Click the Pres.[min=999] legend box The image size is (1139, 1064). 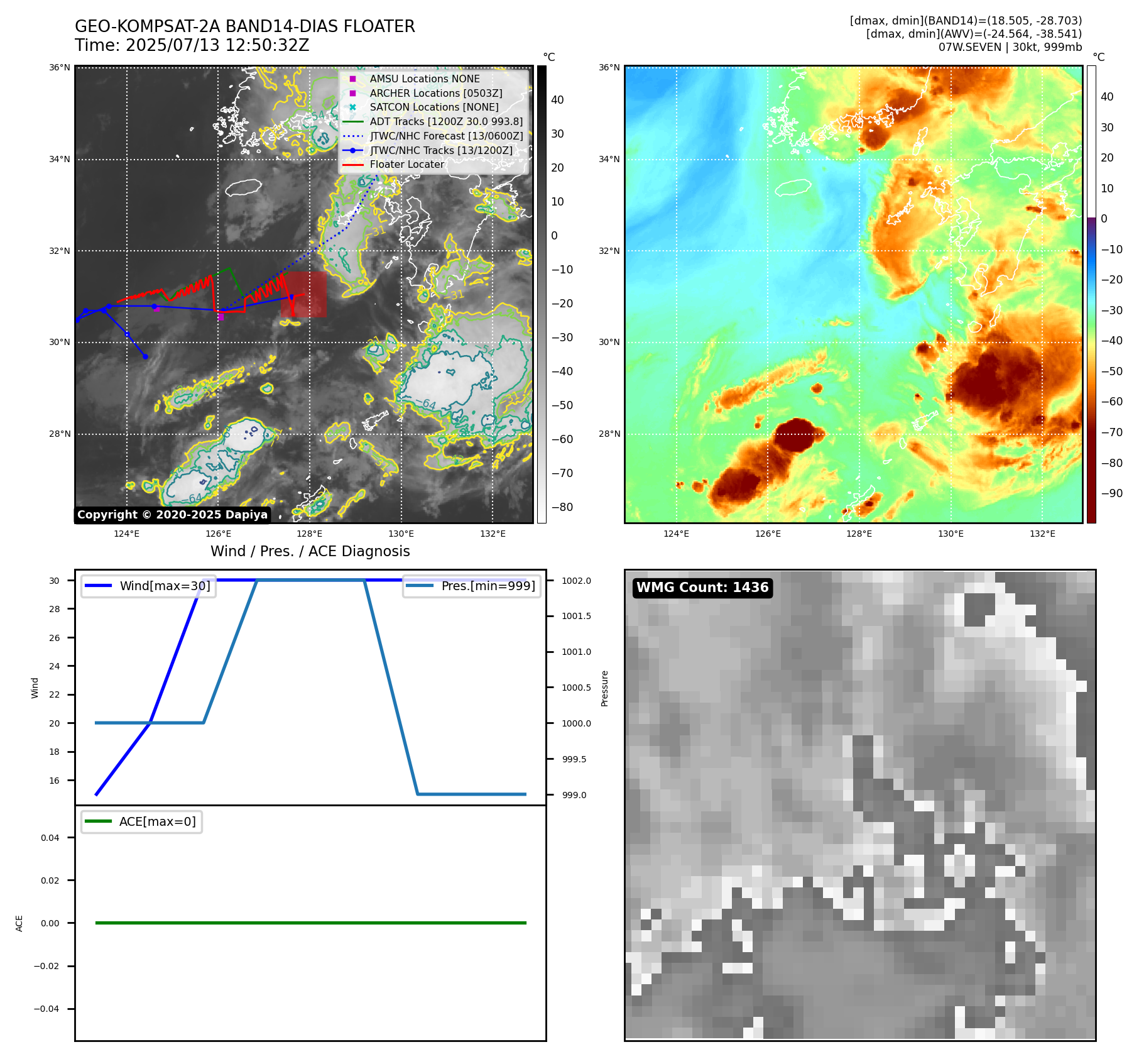coord(472,586)
